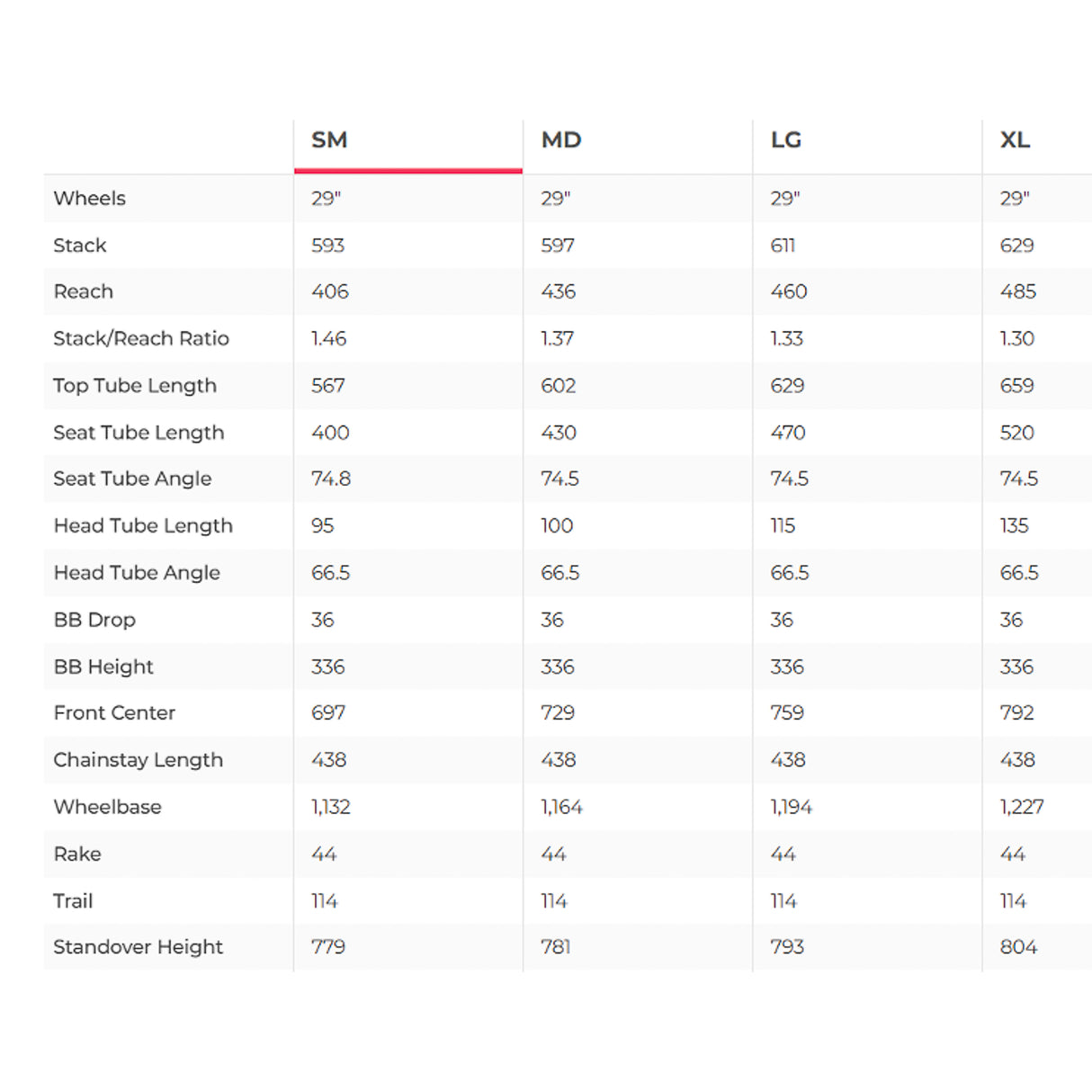Click the MD front center value 729
This screenshot has height=1092, width=1092.
[558, 712]
